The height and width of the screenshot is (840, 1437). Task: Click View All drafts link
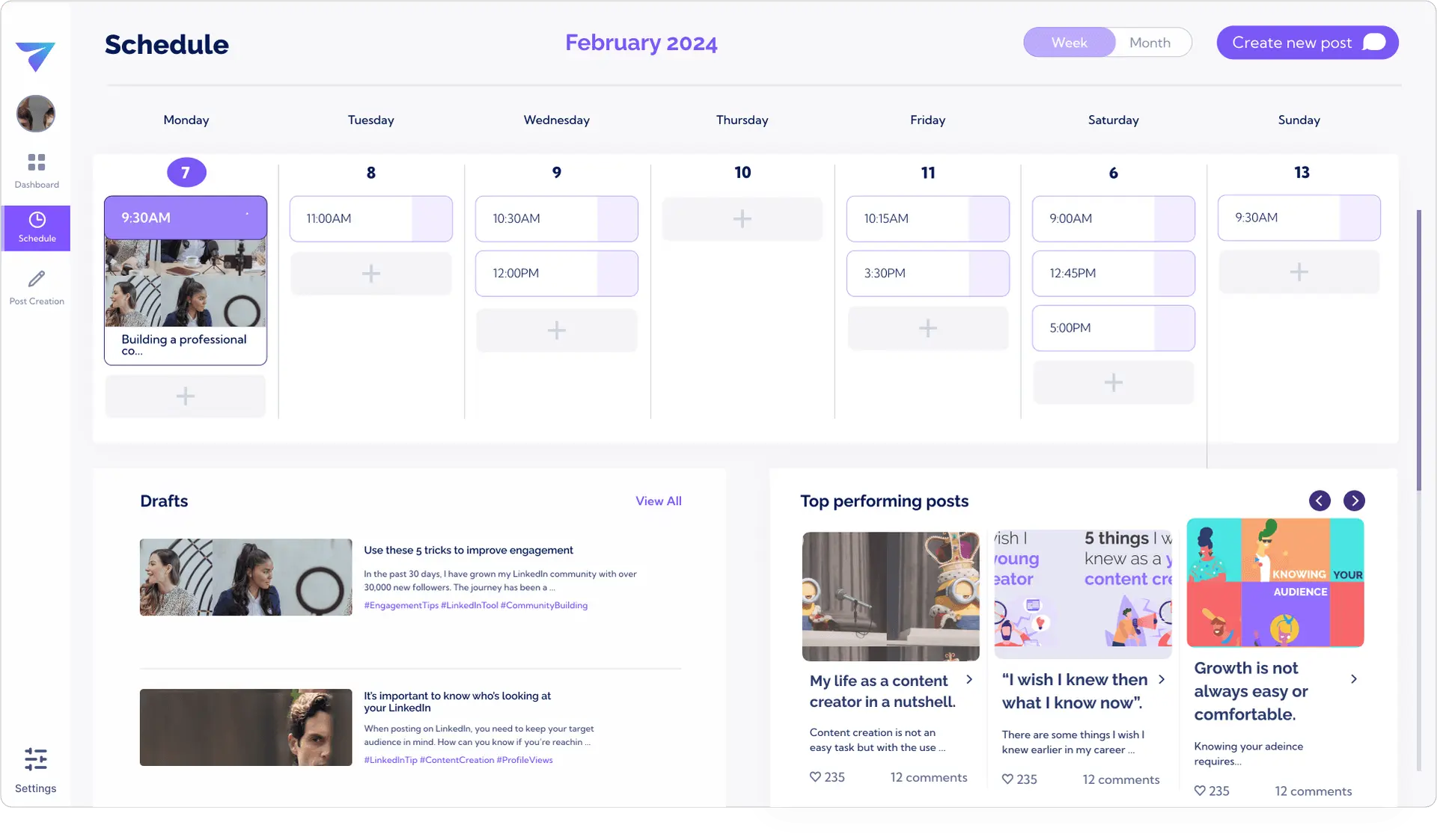click(659, 501)
